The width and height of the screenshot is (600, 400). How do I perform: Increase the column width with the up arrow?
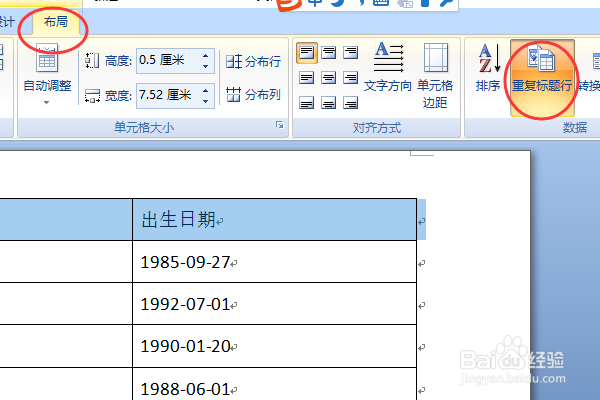pyautogui.click(x=206, y=90)
